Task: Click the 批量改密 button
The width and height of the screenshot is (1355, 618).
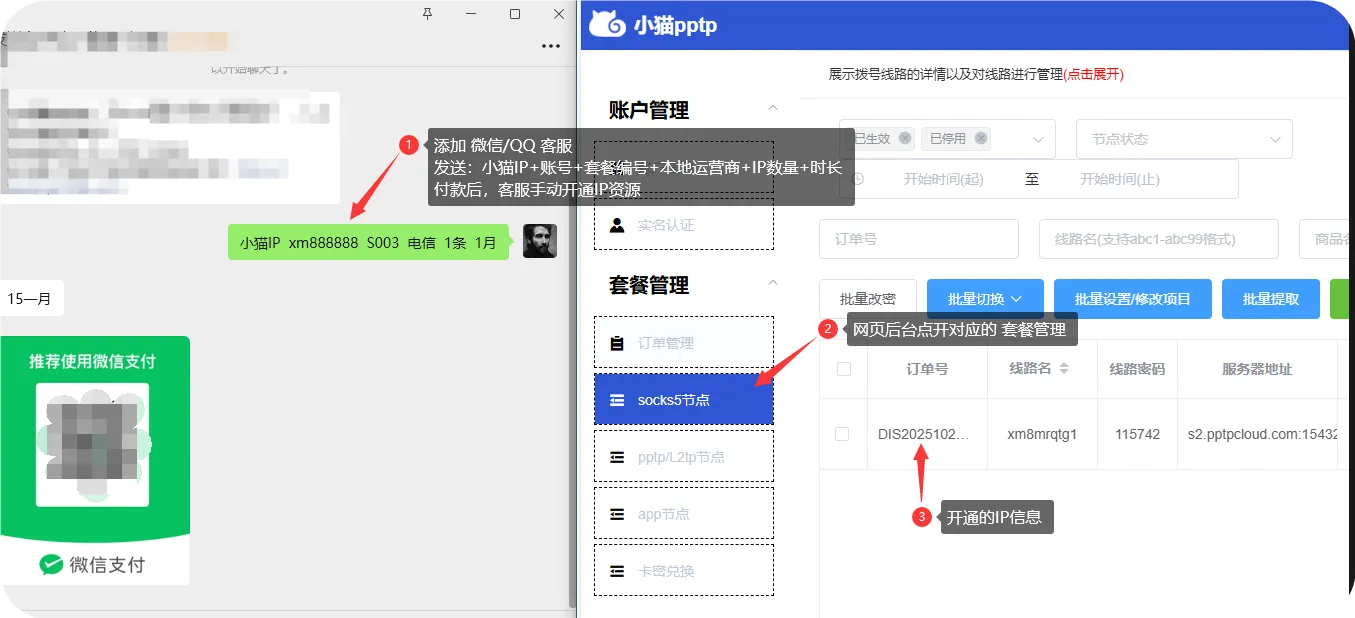Action: point(868,299)
